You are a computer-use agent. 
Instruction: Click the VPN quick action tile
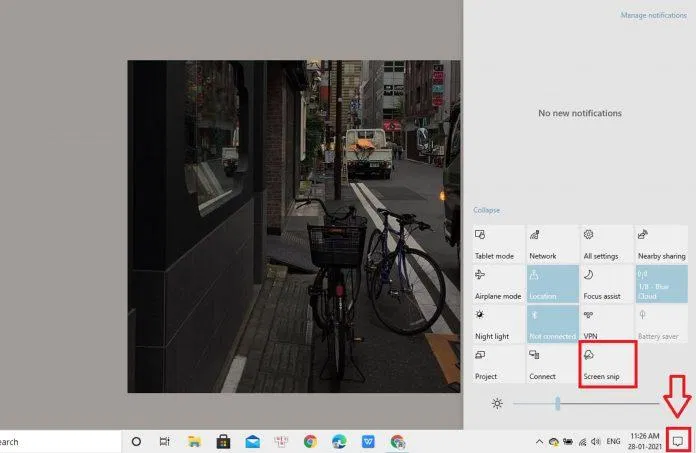pos(607,324)
